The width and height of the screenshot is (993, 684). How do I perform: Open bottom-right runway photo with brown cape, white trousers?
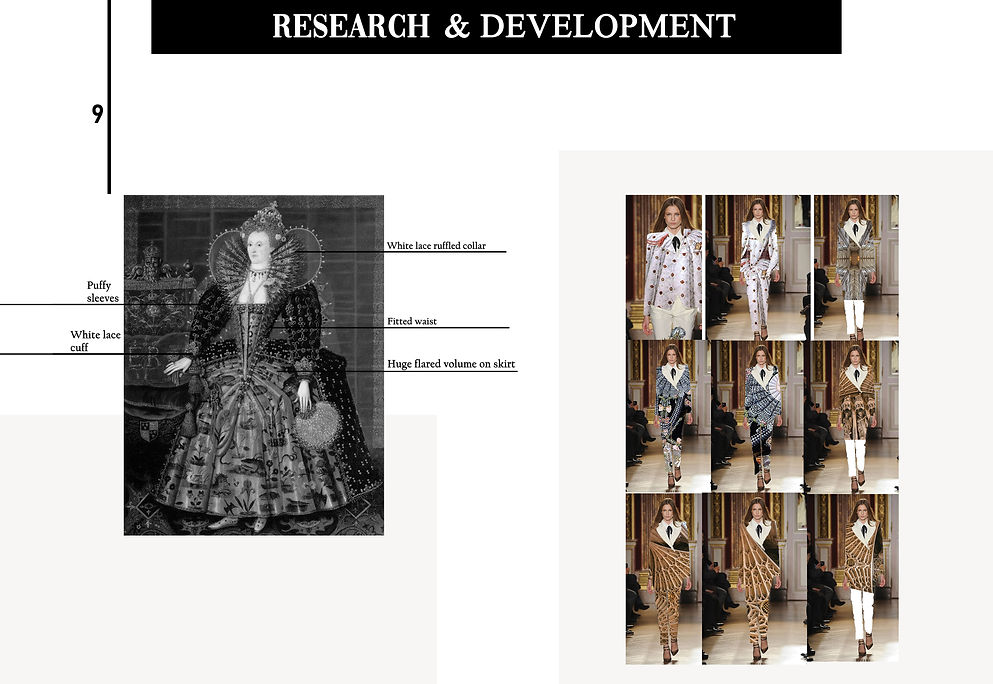point(853,579)
